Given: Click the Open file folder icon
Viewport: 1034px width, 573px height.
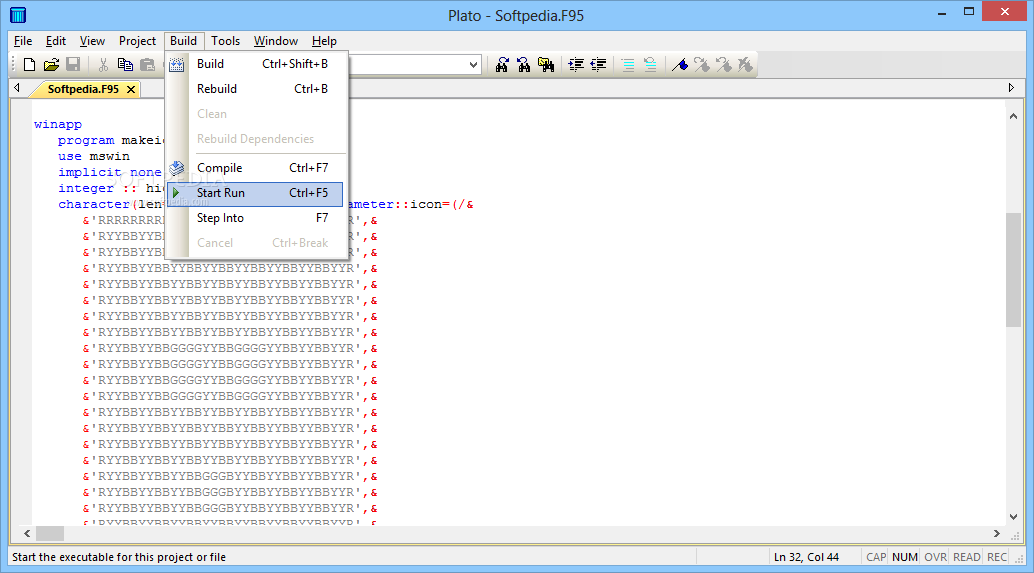Looking at the screenshot, I should 51,65.
